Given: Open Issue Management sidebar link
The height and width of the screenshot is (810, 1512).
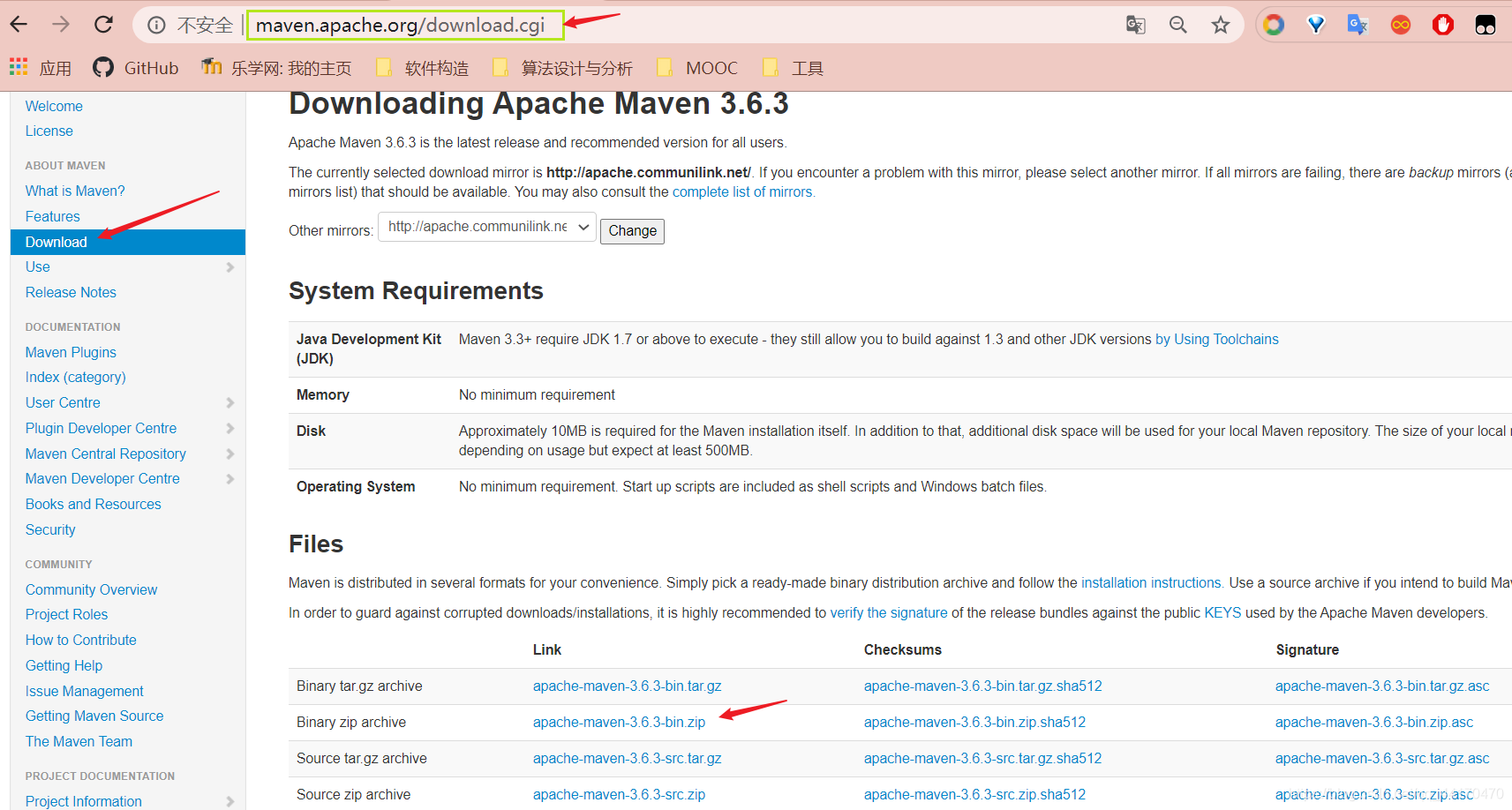Looking at the screenshot, I should click(x=85, y=691).
